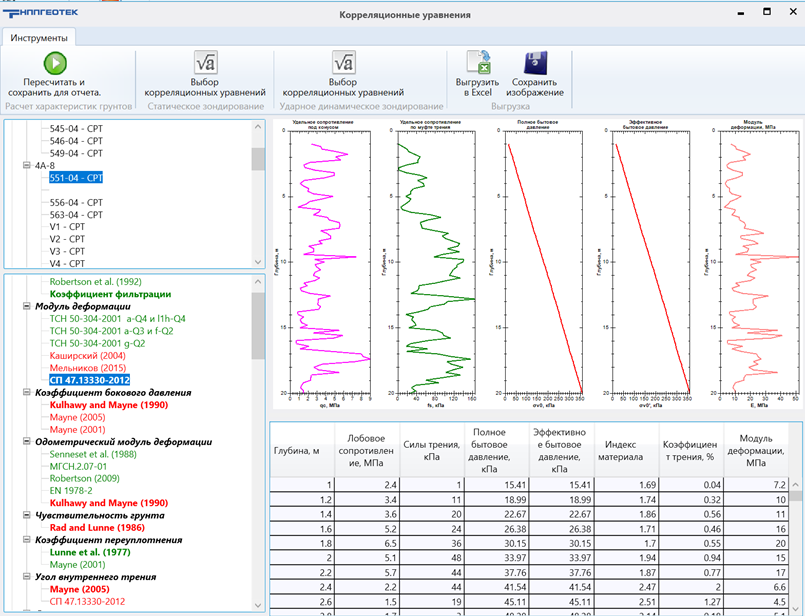Image resolution: width=805 pixels, height=616 pixels.
Task: Collapse the Одометрический модуль деформации group
Action: (26, 442)
